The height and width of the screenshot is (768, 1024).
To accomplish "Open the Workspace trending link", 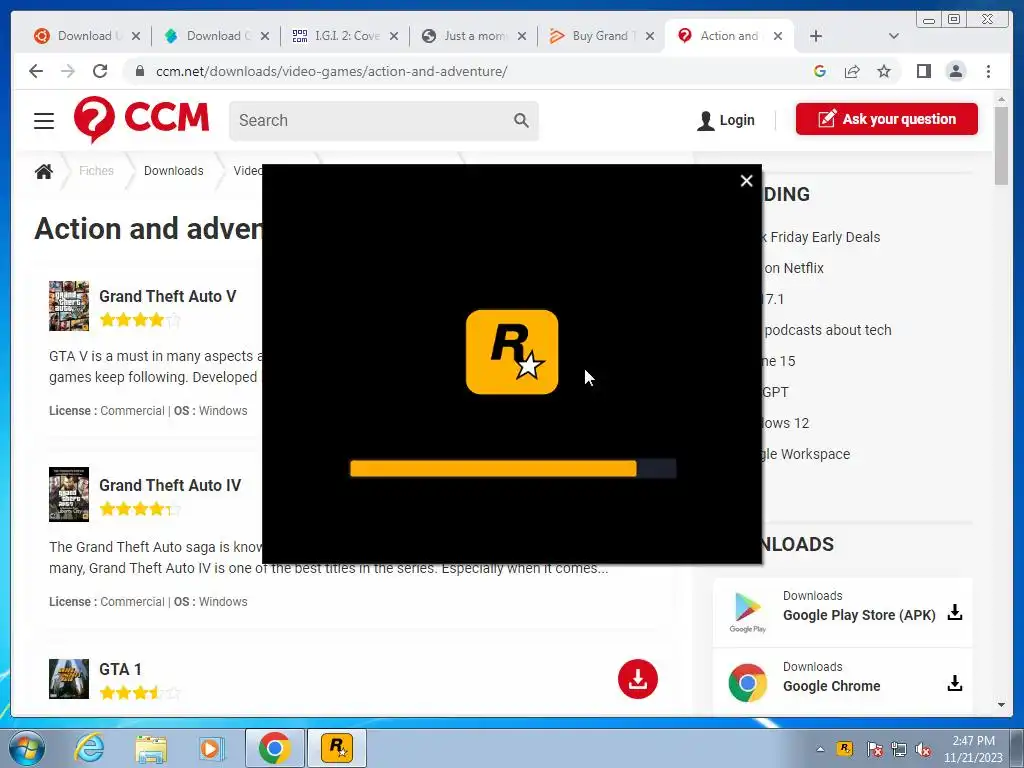I will point(806,454).
